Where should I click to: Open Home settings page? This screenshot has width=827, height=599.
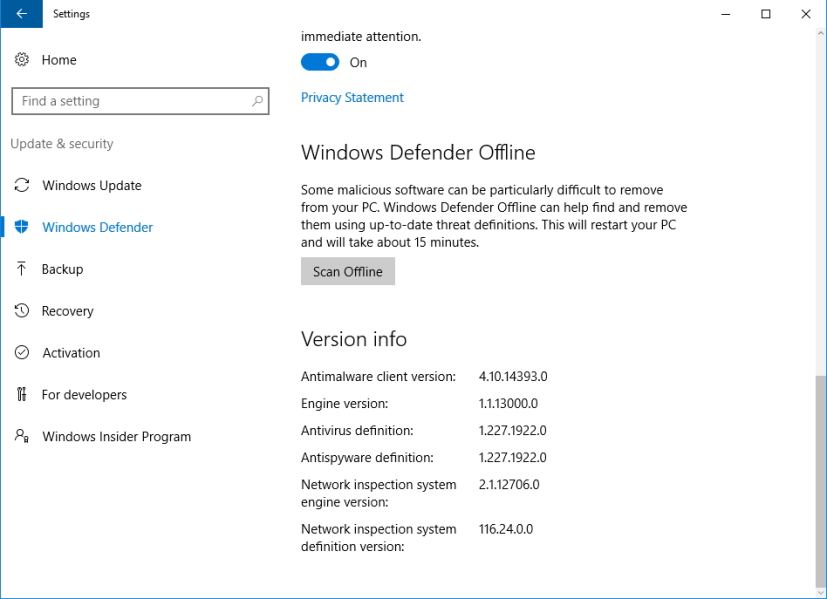coord(59,60)
